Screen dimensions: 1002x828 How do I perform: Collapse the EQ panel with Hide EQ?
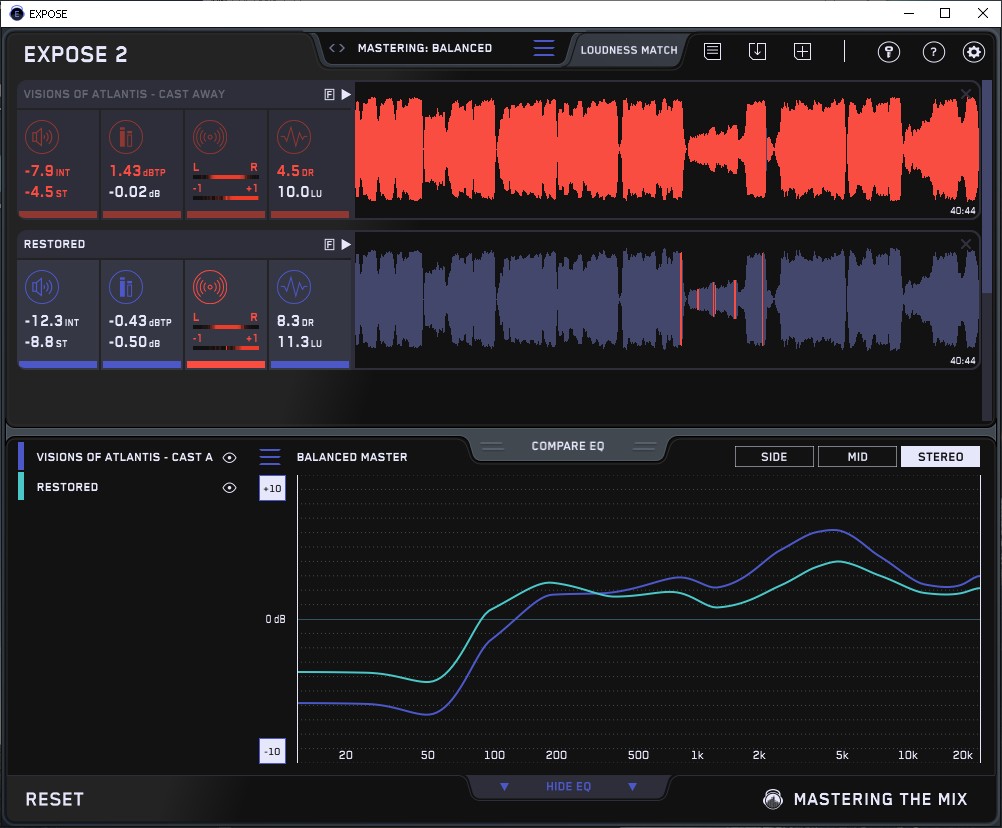(x=568, y=786)
